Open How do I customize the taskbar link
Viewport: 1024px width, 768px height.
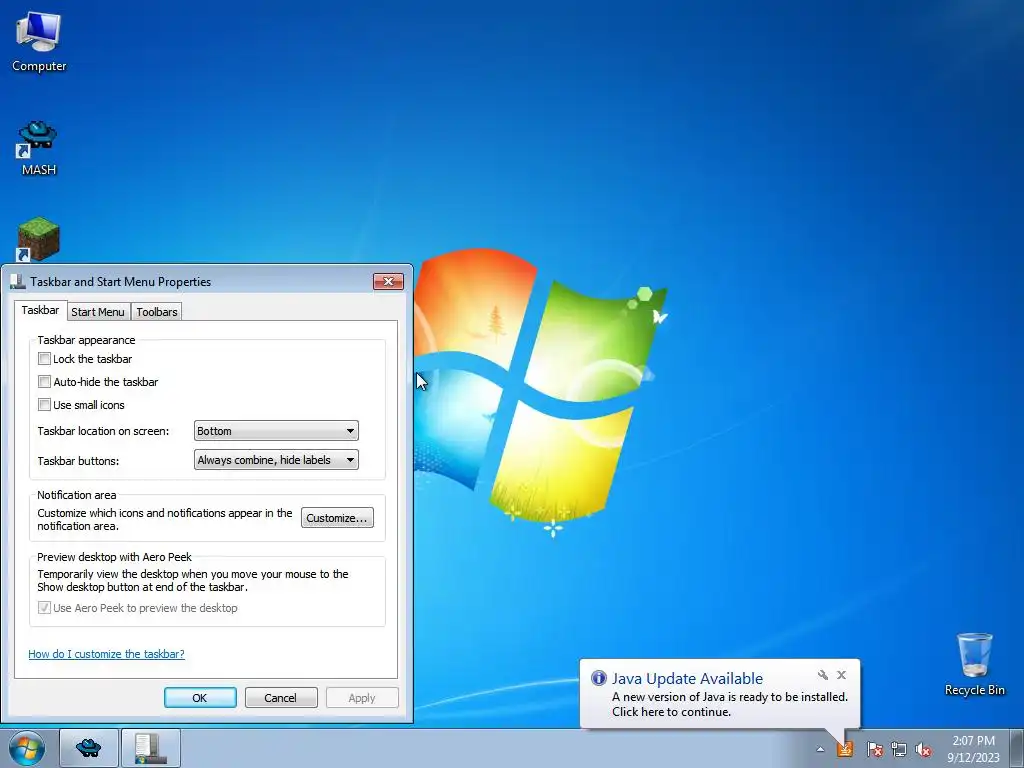point(106,654)
